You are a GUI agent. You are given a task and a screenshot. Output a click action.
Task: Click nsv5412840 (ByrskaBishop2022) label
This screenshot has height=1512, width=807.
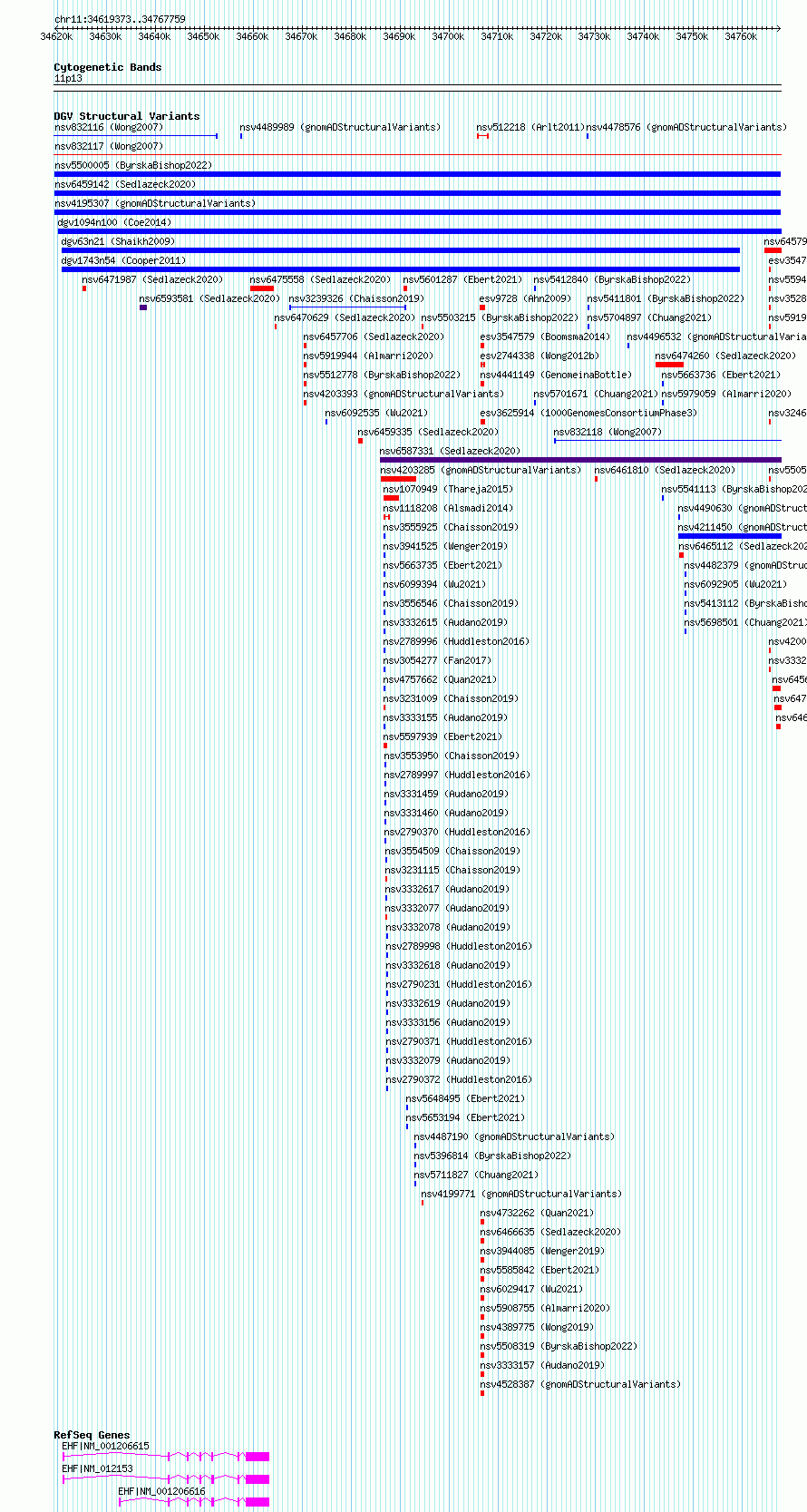tap(612, 279)
